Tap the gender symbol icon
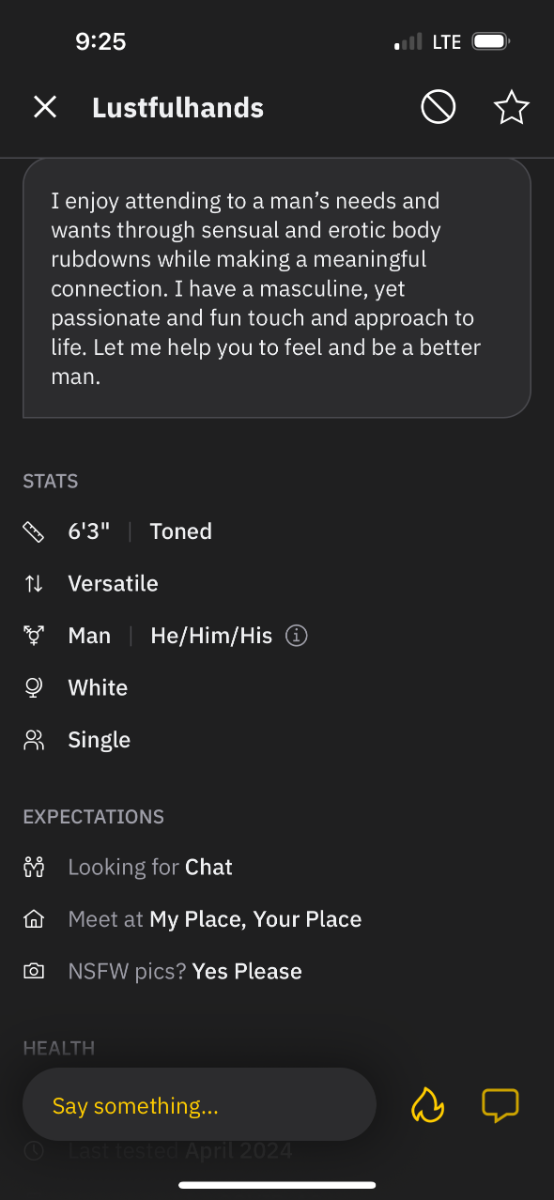Image resolution: width=554 pixels, height=1200 pixels. pos(34,635)
